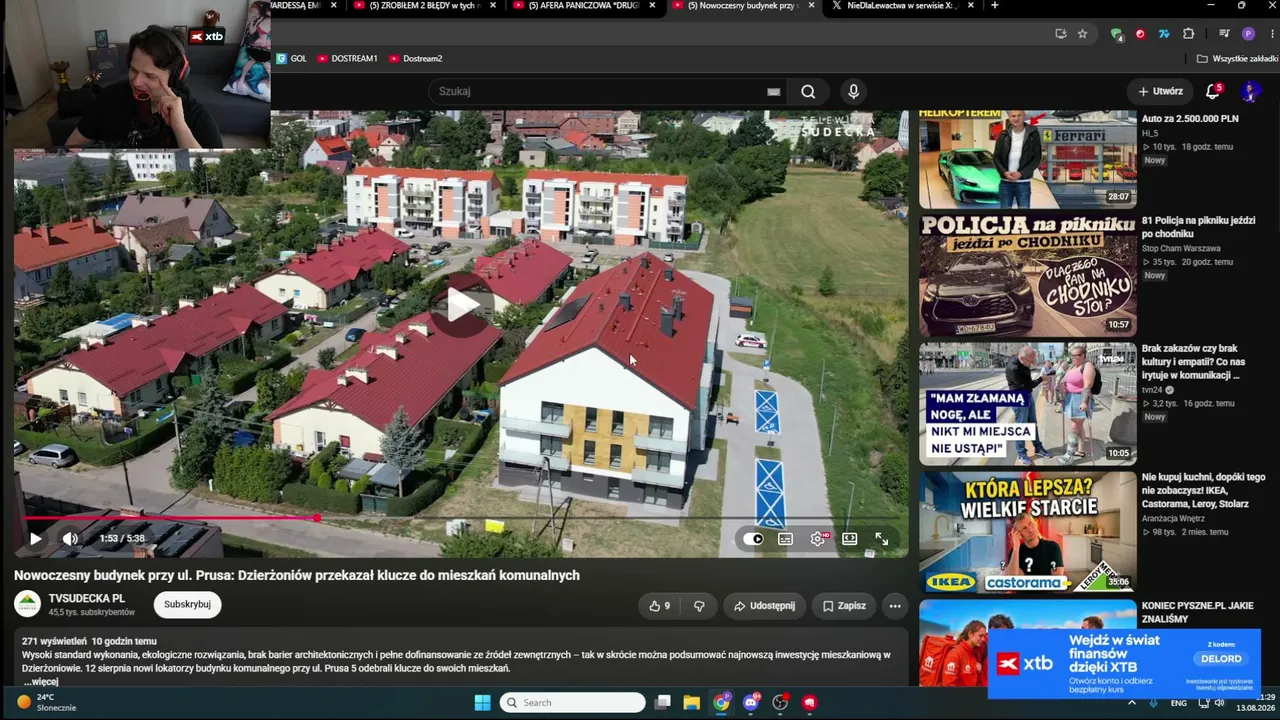Open the Policja na pikniku video thumbnail
This screenshot has width=1280, height=720.
click(x=1028, y=276)
